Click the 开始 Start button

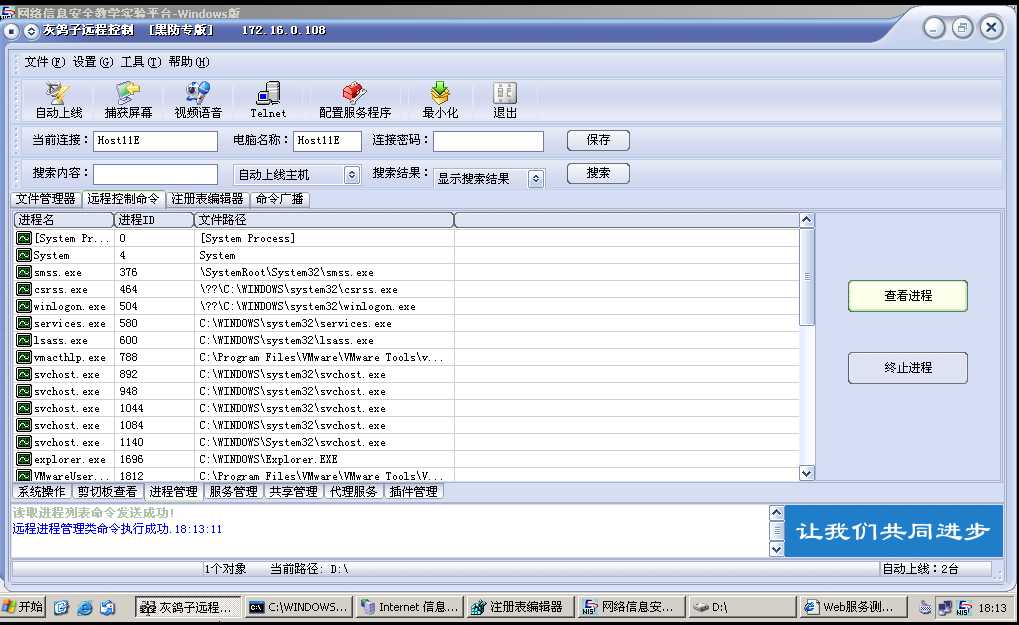23,607
